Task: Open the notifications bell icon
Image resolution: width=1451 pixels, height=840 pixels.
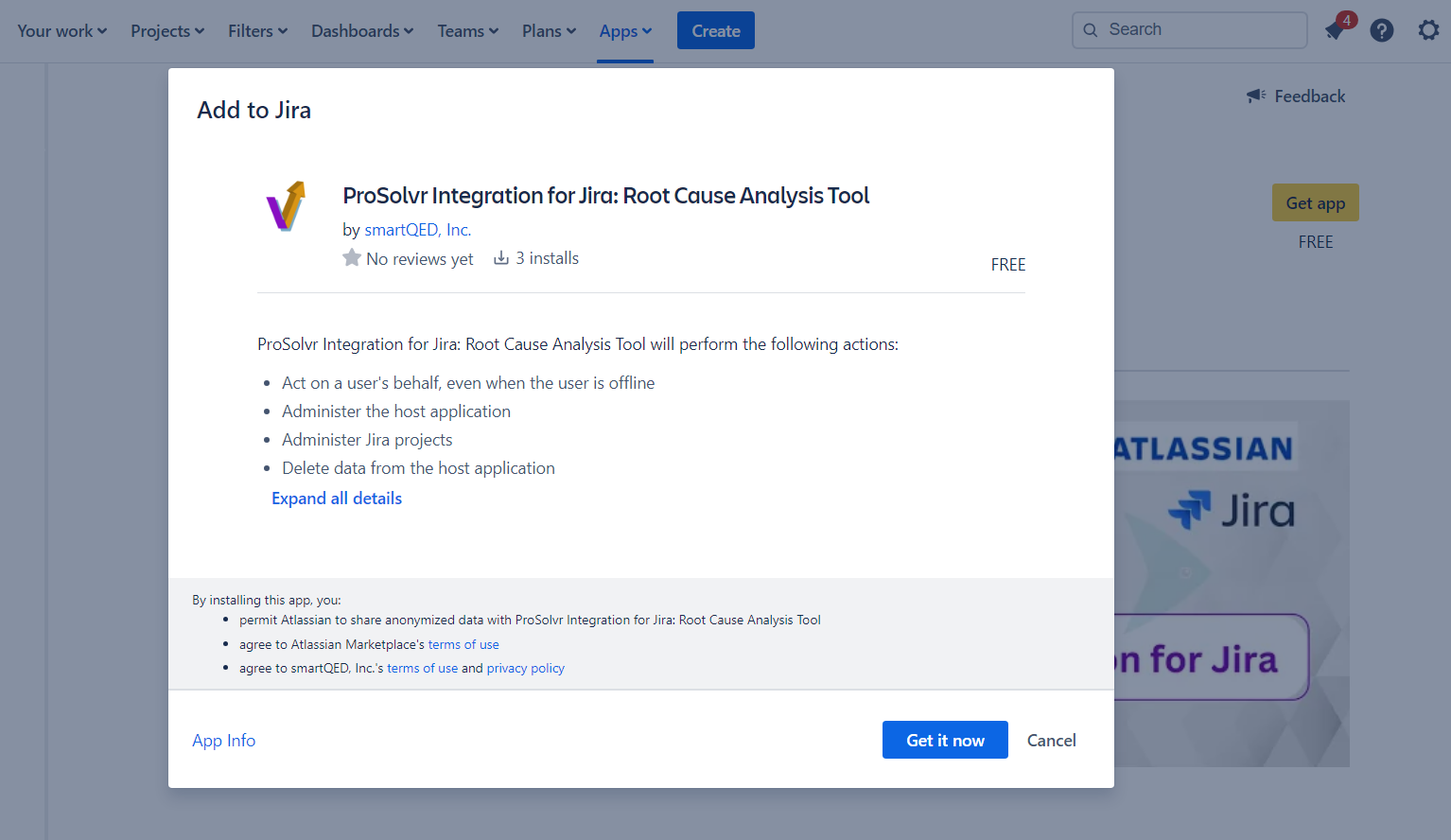Action: 1336,30
